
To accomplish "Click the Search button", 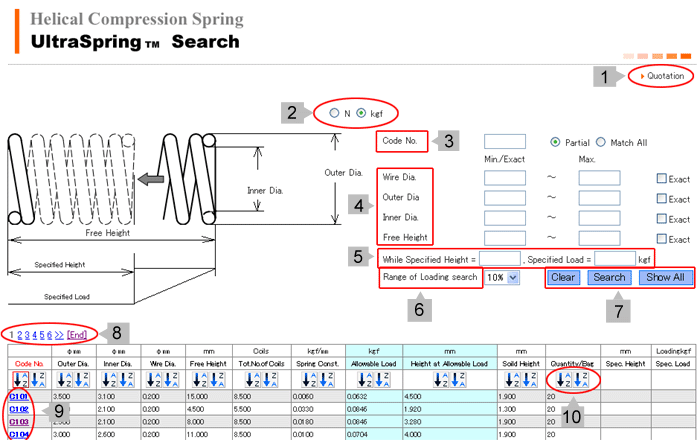I will 609,278.
